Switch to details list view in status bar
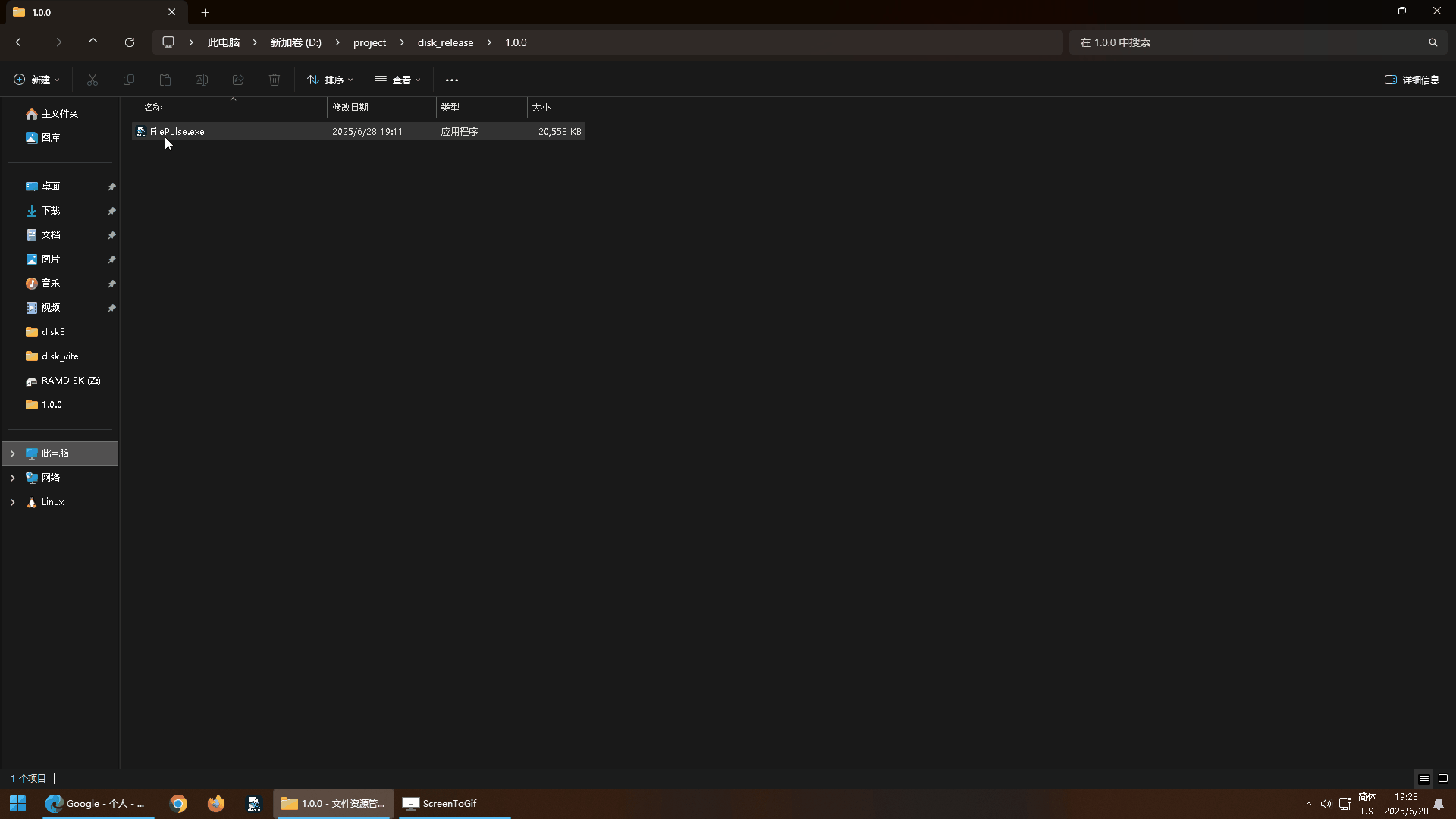The image size is (1456, 819). [x=1423, y=779]
